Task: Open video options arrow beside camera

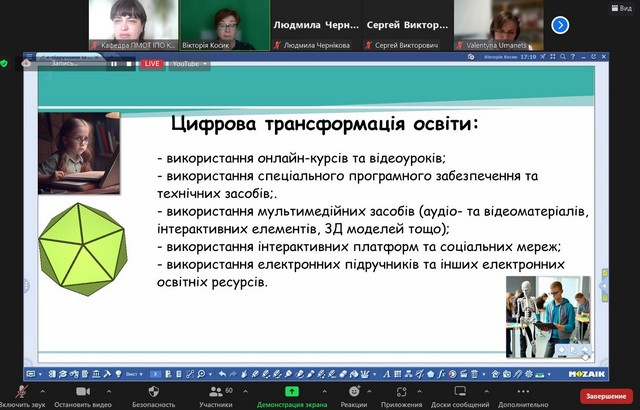Action: (x=109, y=392)
